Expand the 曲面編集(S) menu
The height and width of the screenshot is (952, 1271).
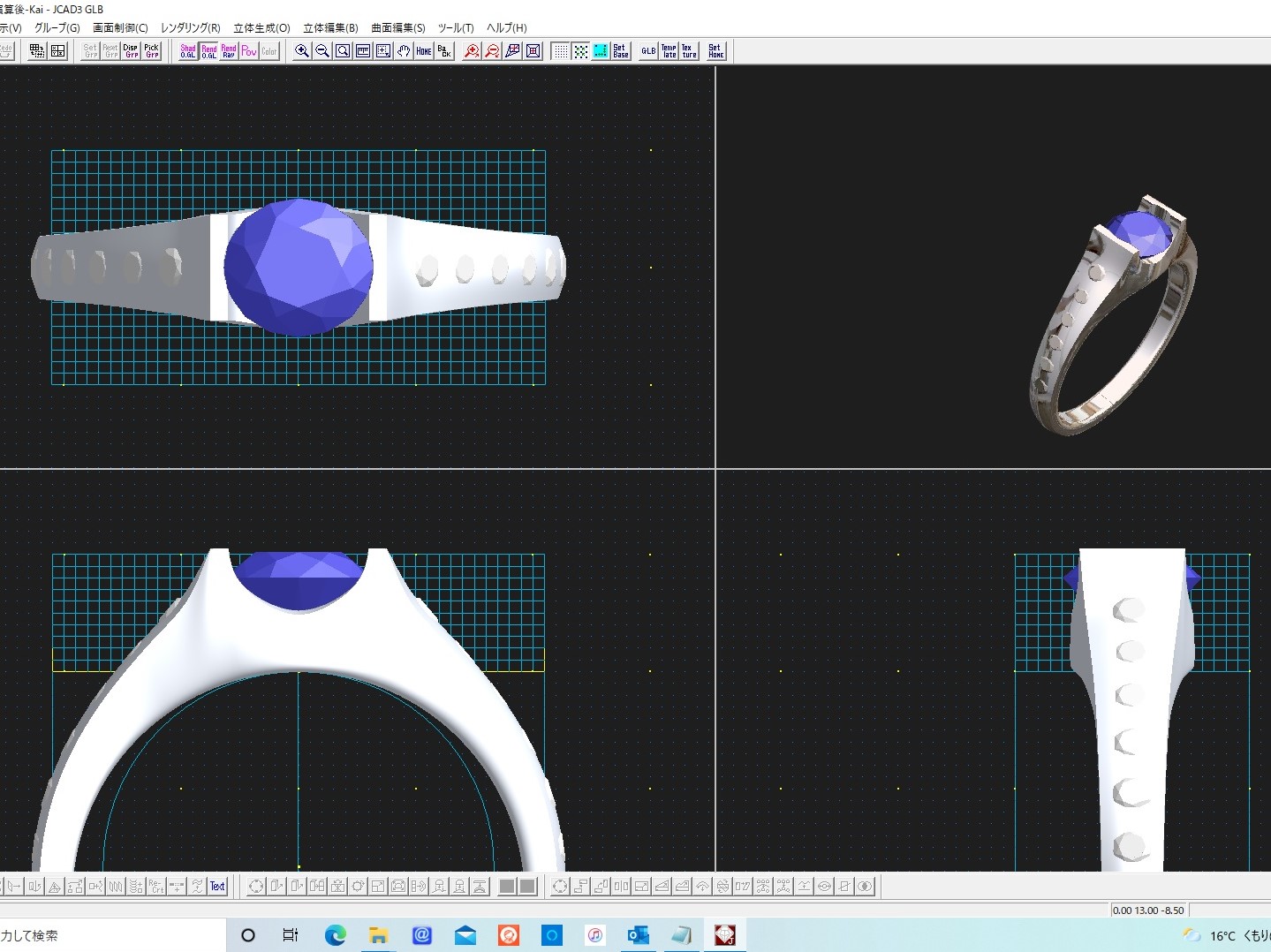[397, 28]
